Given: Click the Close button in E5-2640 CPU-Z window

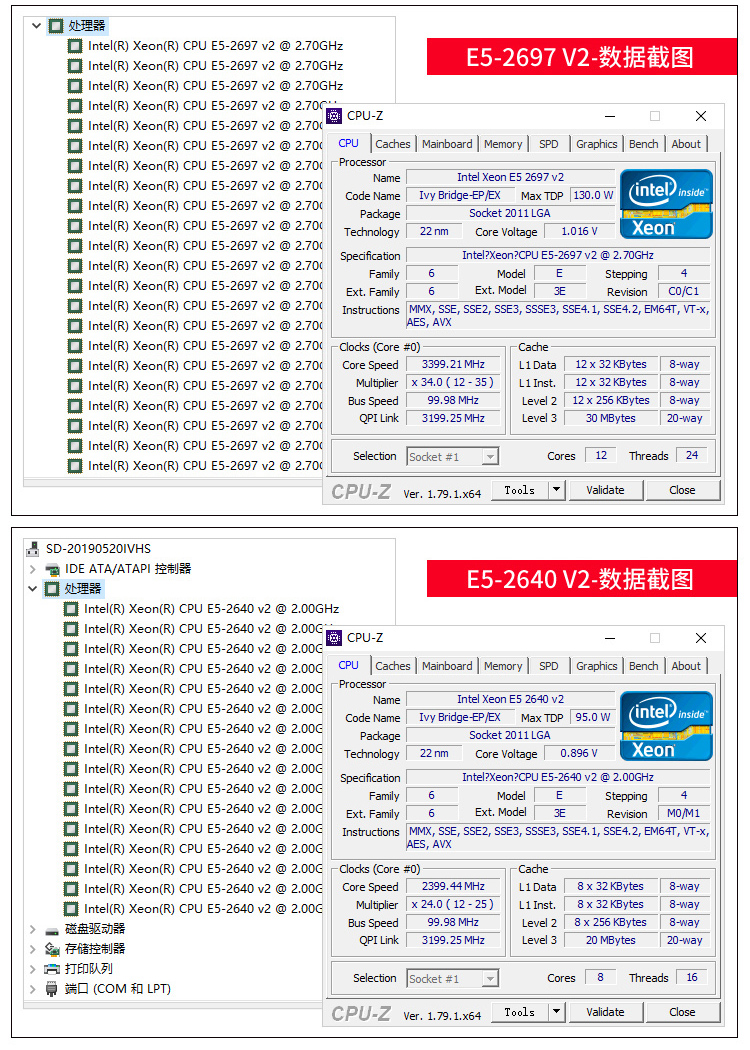Looking at the screenshot, I should pos(682,1012).
